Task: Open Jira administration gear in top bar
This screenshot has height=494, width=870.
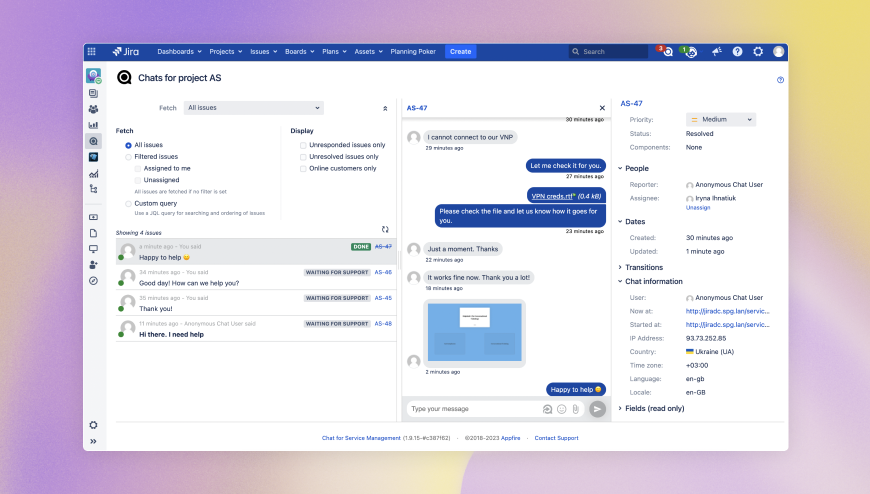Action: tap(758, 52)
